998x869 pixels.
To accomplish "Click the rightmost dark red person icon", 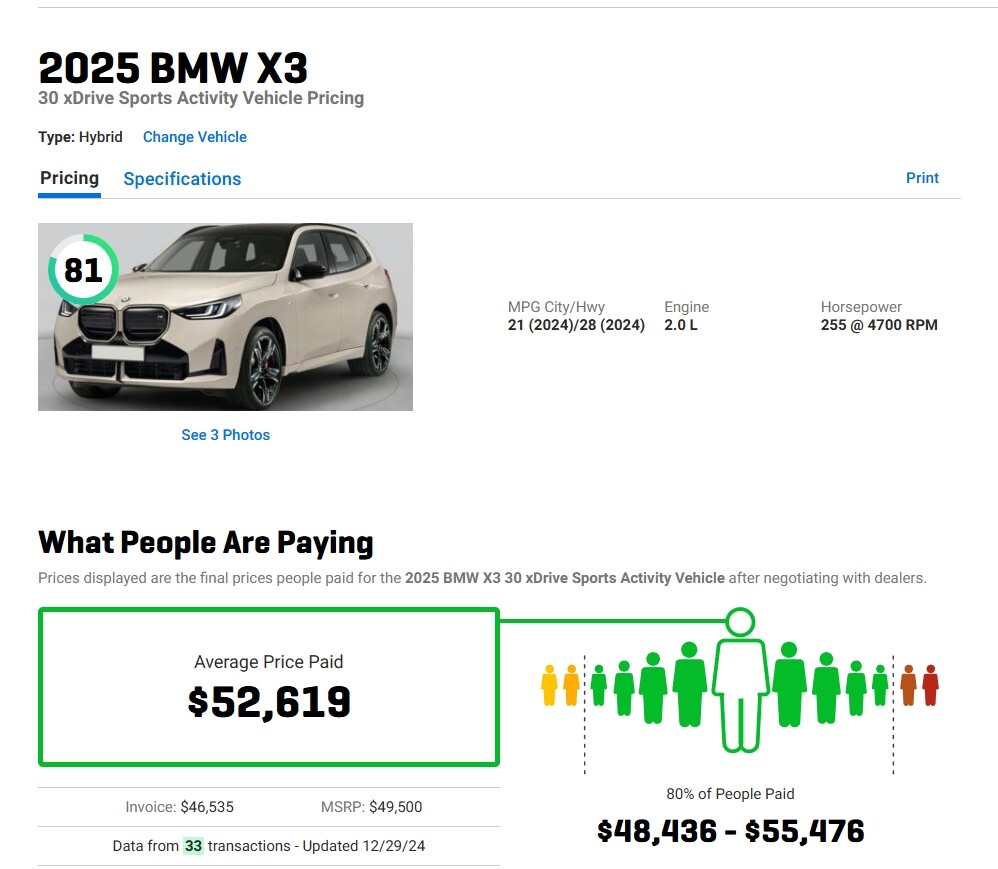I will (x=930, y=685).
